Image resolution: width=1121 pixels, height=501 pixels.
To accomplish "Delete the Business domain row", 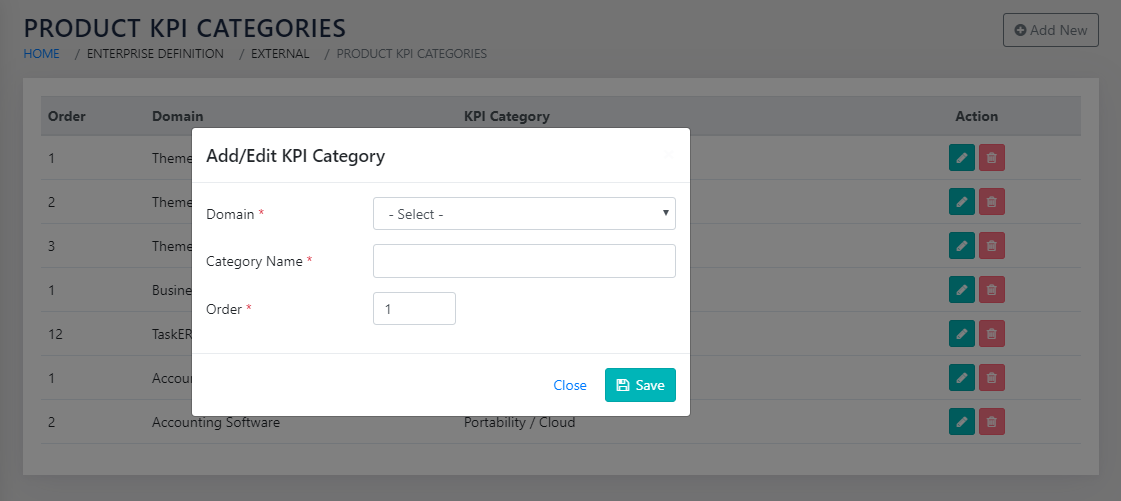I will 991,290.
